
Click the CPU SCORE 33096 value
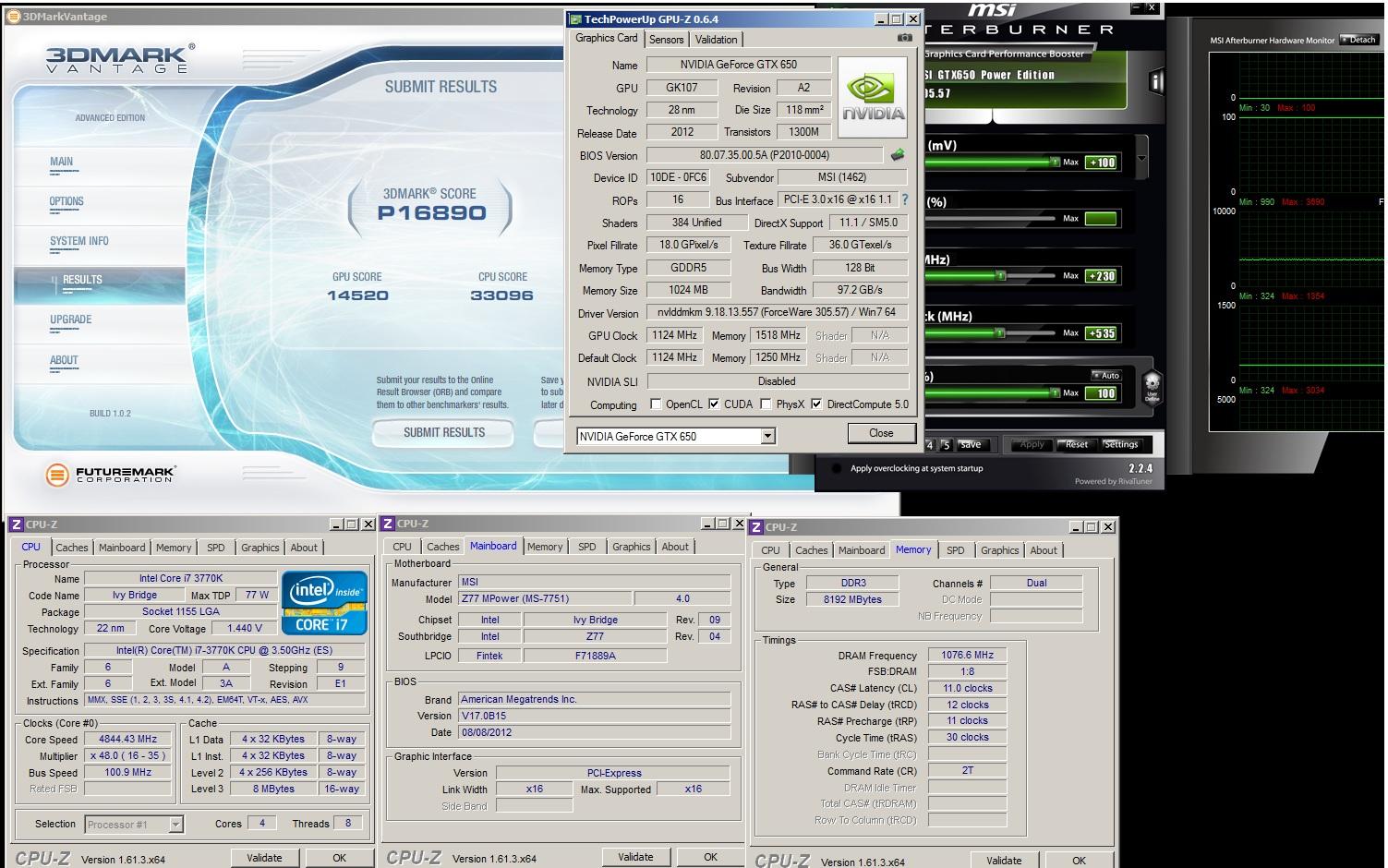pos(501,295)
